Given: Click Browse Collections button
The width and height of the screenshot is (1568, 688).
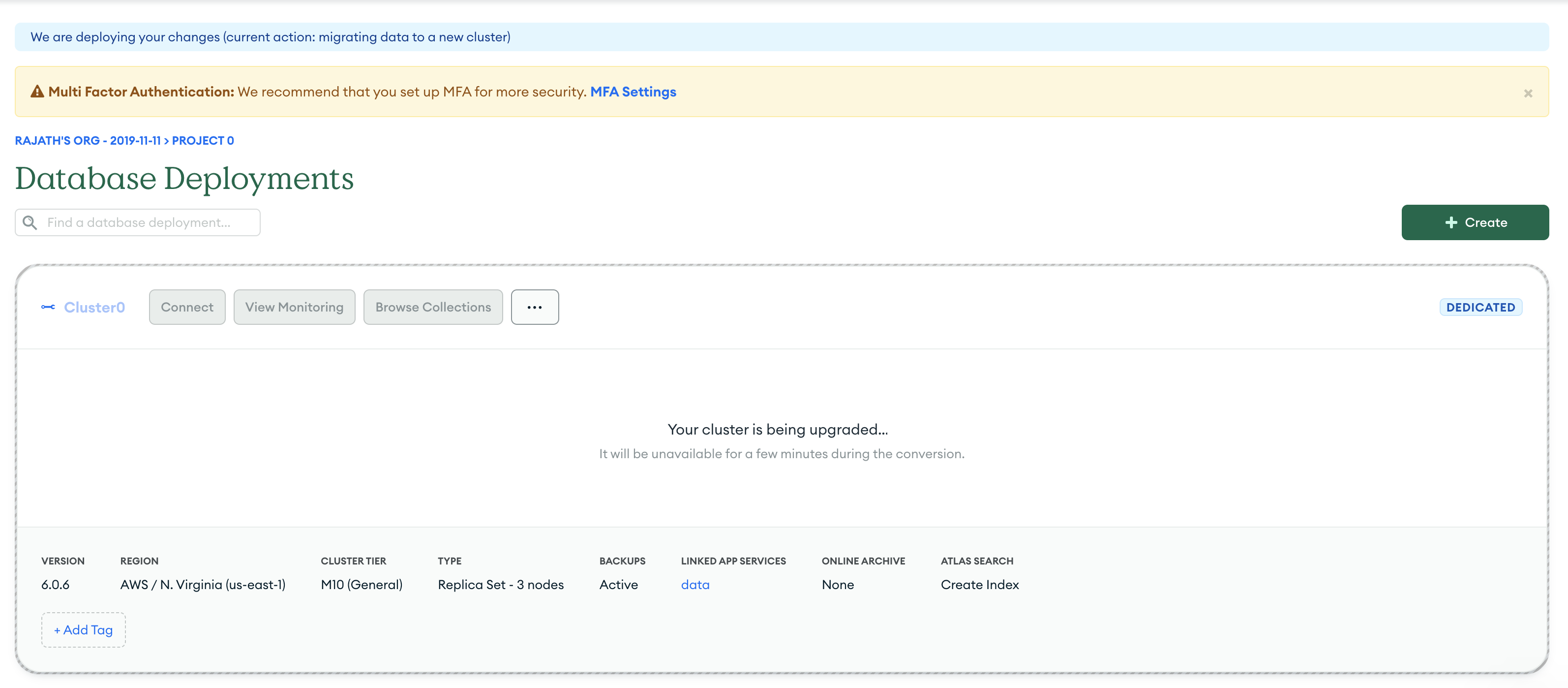Looking at the screenshot, I should tap(432, 307).
